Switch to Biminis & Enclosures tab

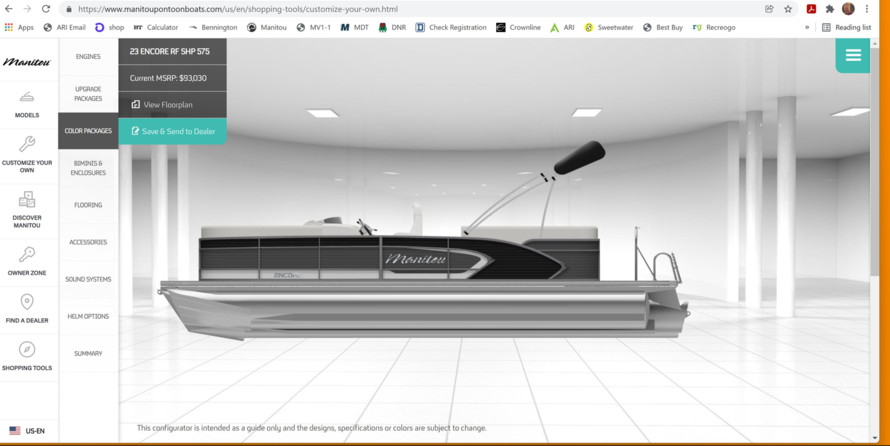88,168
